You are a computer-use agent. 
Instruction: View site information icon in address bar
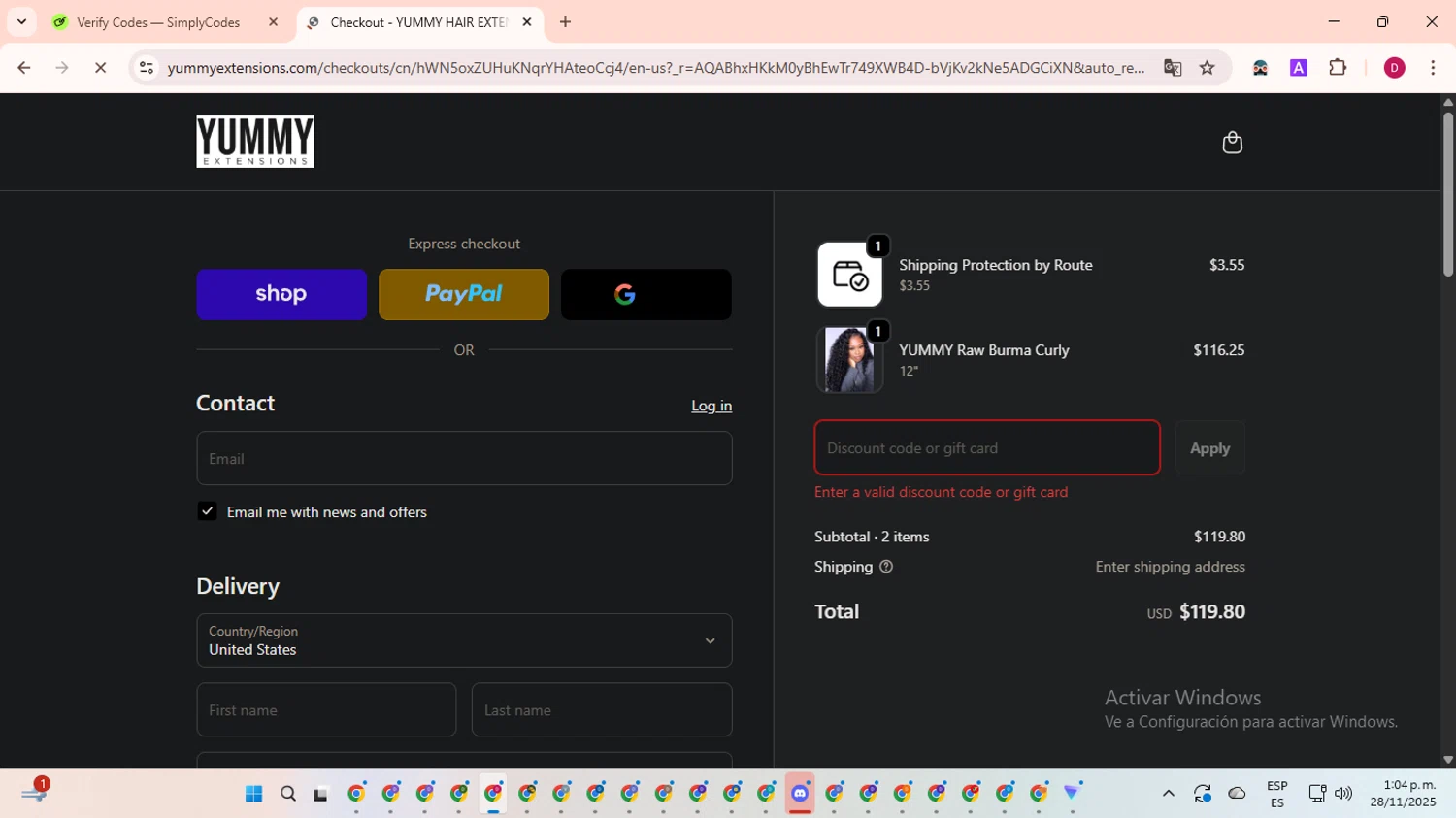(x=147, y=68)
